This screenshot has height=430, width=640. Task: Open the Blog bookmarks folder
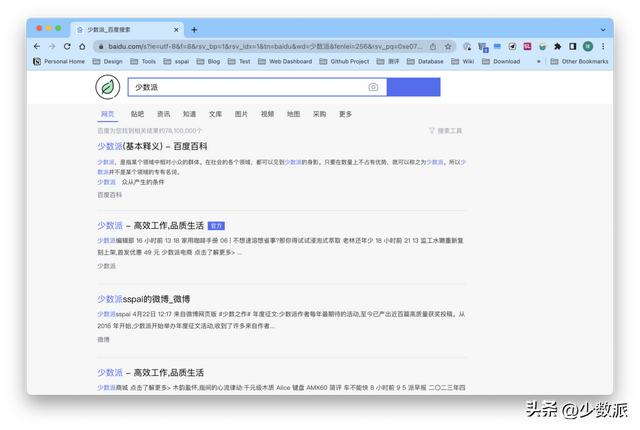(x=208, y=61)
